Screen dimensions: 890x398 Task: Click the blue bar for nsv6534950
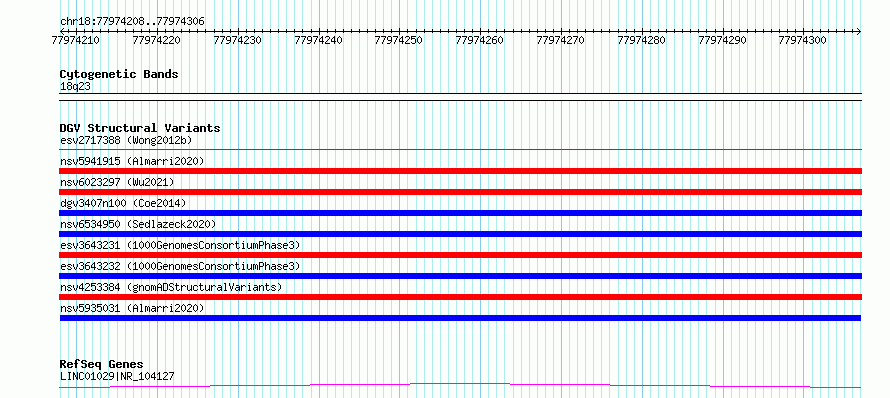pyautogui.click(x=460, y=234)
